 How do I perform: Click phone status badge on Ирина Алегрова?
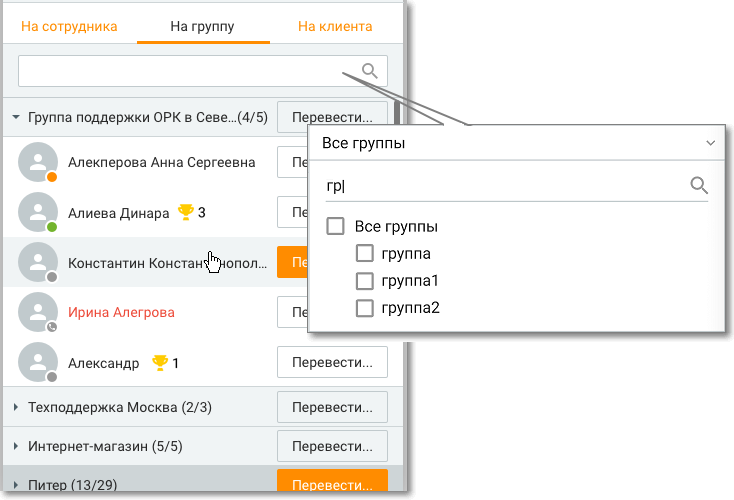[52, 327]
